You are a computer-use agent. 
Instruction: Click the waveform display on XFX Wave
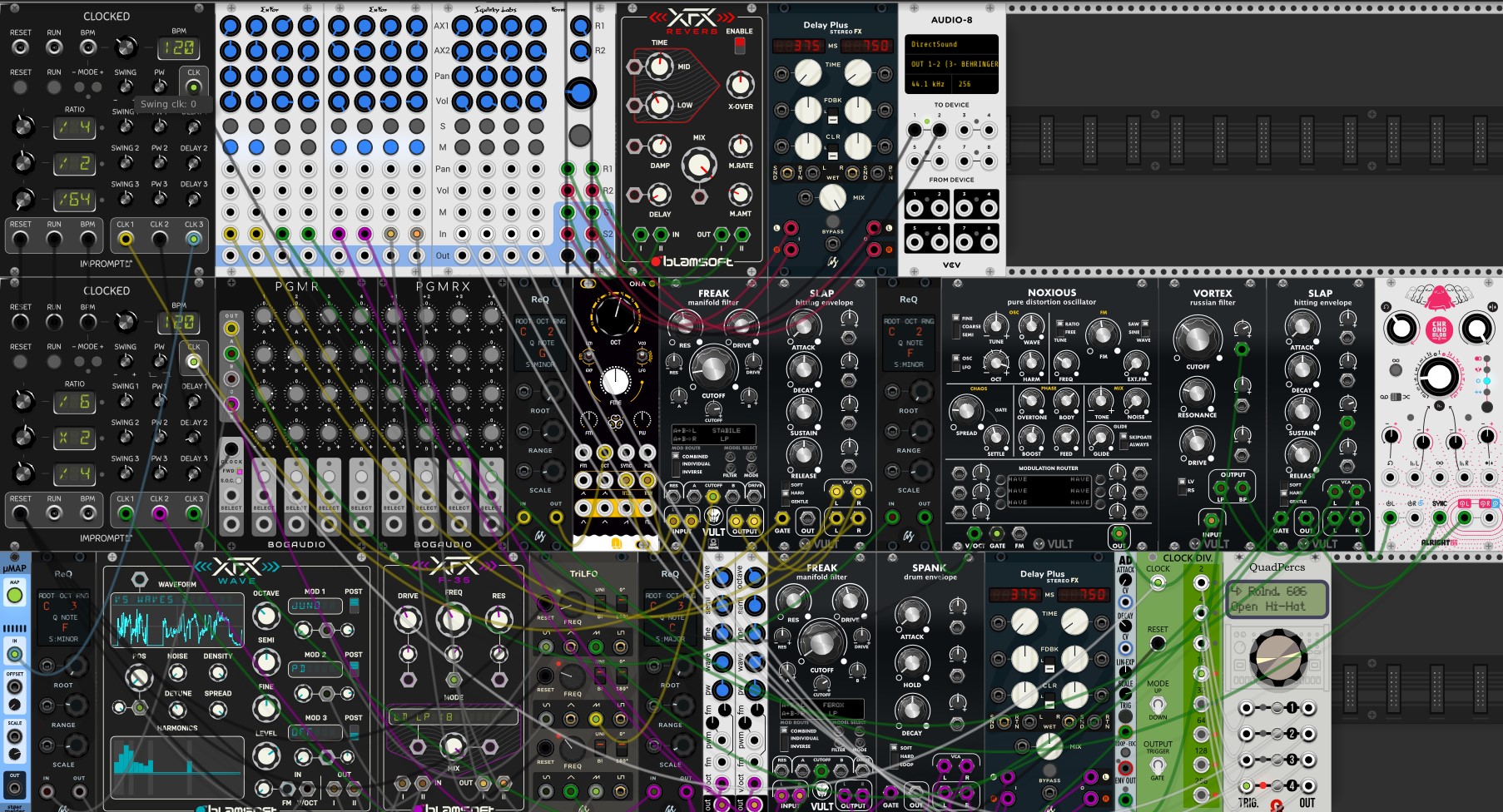pyautogui.click(x=177, y=621)
